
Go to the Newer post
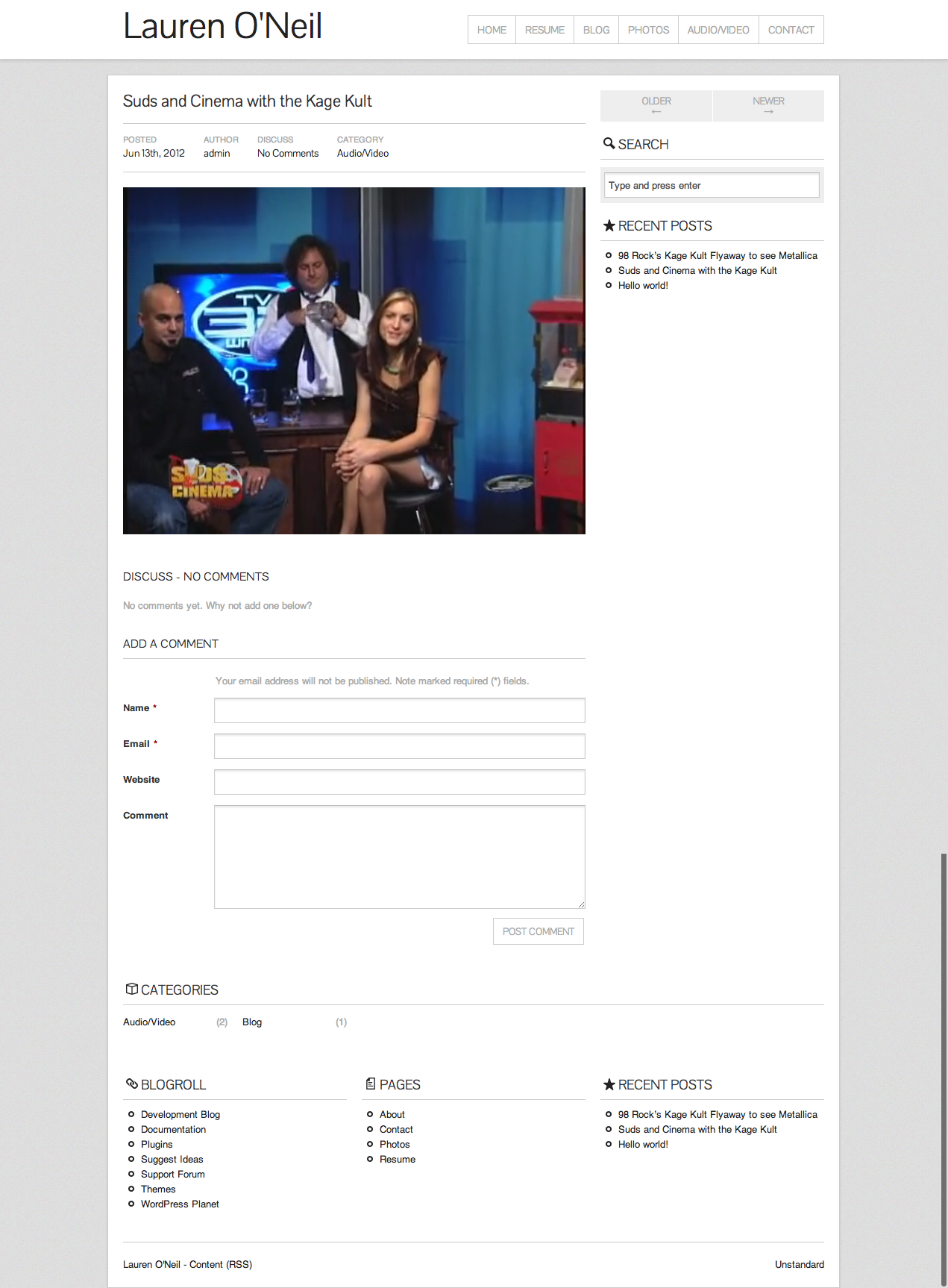[768, 105]
